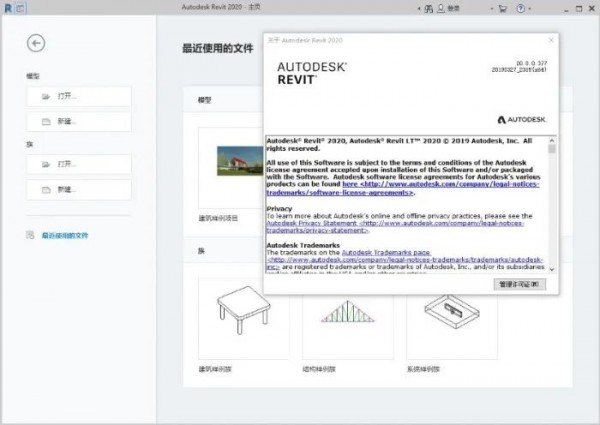
Task: Open the Autodesk Privacy Statement link
Action: (x=395, y=227)
